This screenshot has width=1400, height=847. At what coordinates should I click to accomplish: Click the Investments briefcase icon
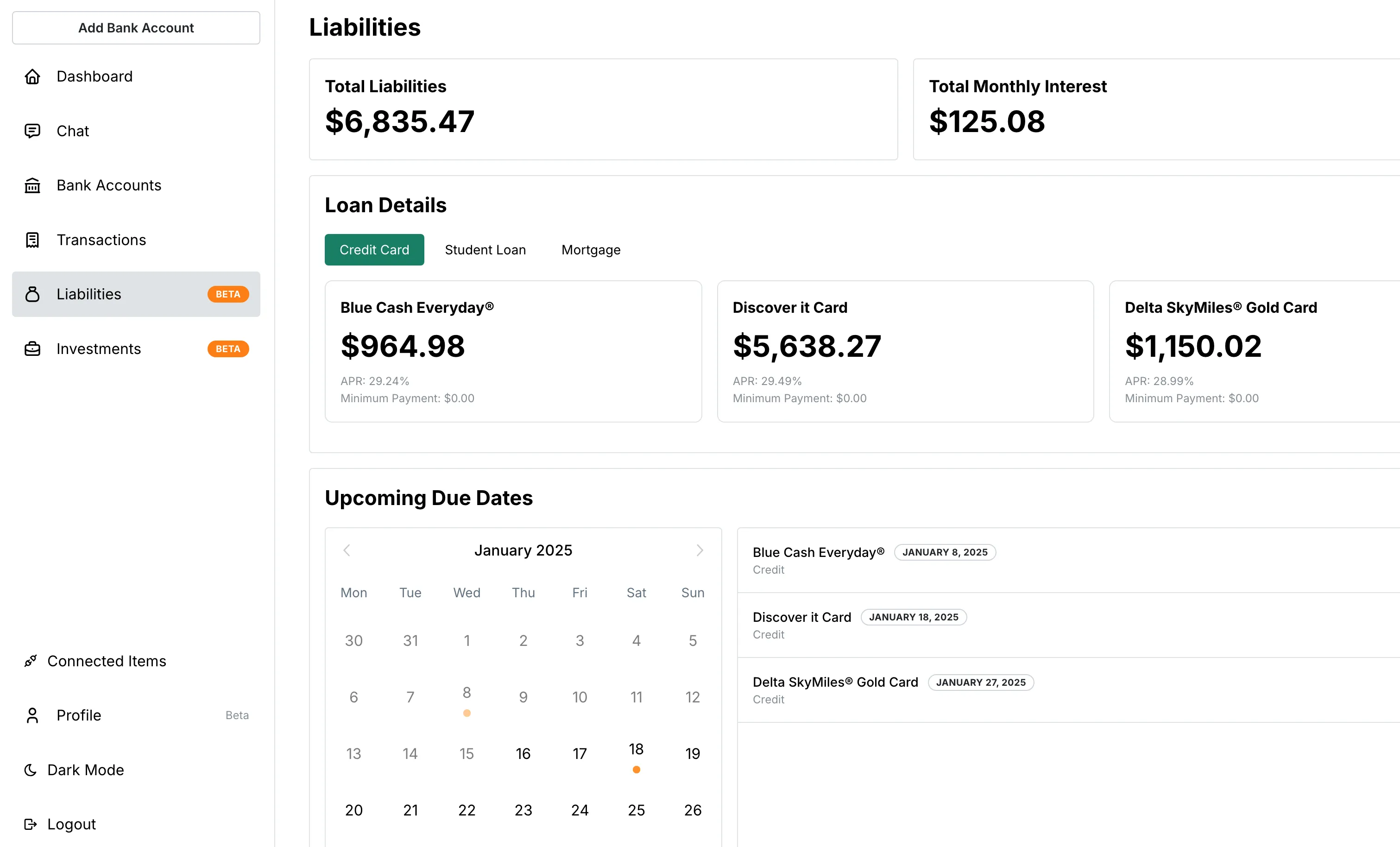point(32,348)
